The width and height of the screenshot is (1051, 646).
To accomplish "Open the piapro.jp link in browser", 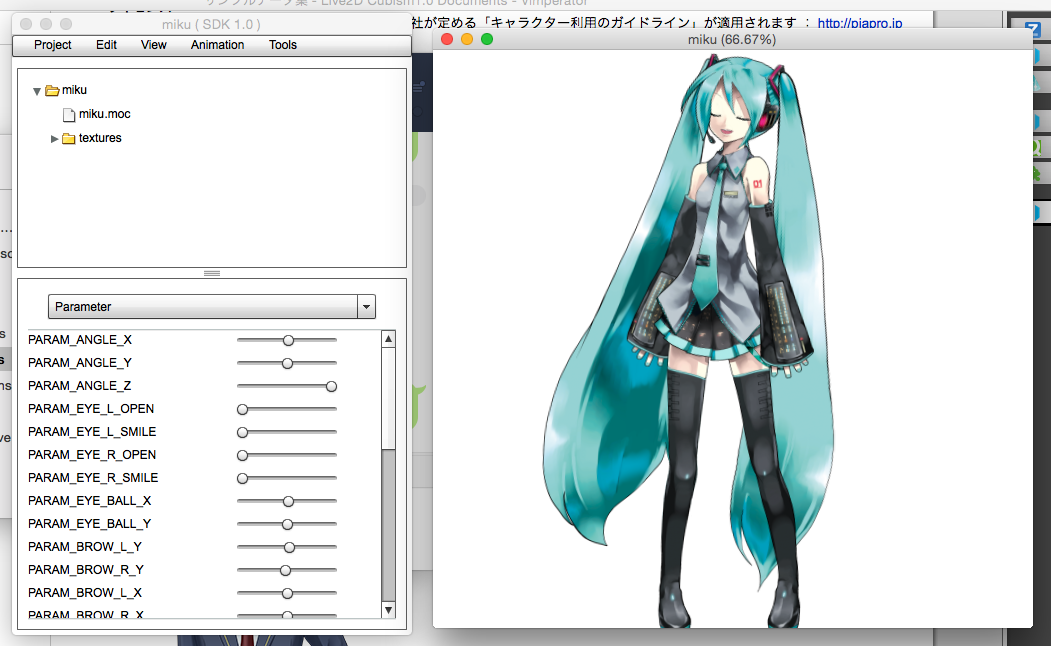I will pos(859,23).
